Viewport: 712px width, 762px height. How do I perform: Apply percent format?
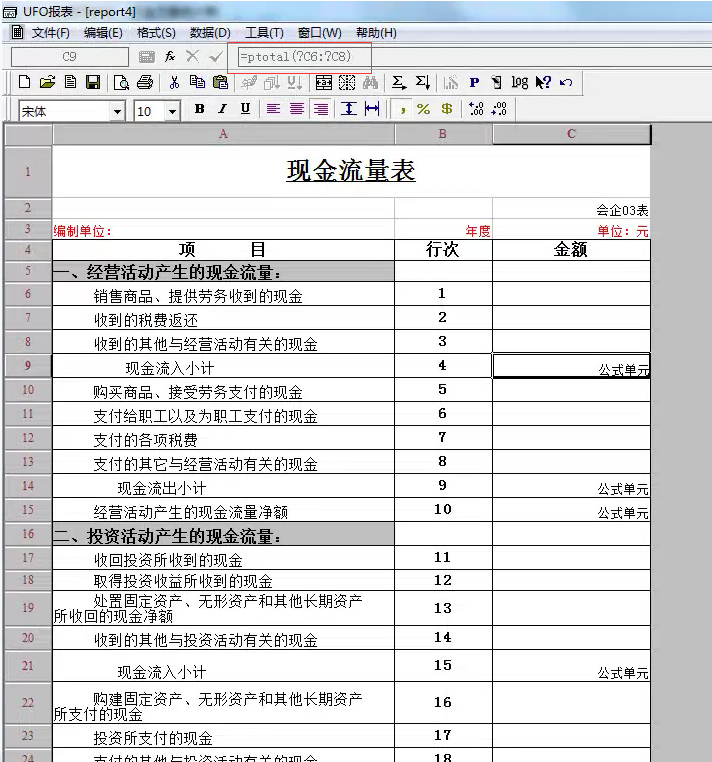coord(423,109)
